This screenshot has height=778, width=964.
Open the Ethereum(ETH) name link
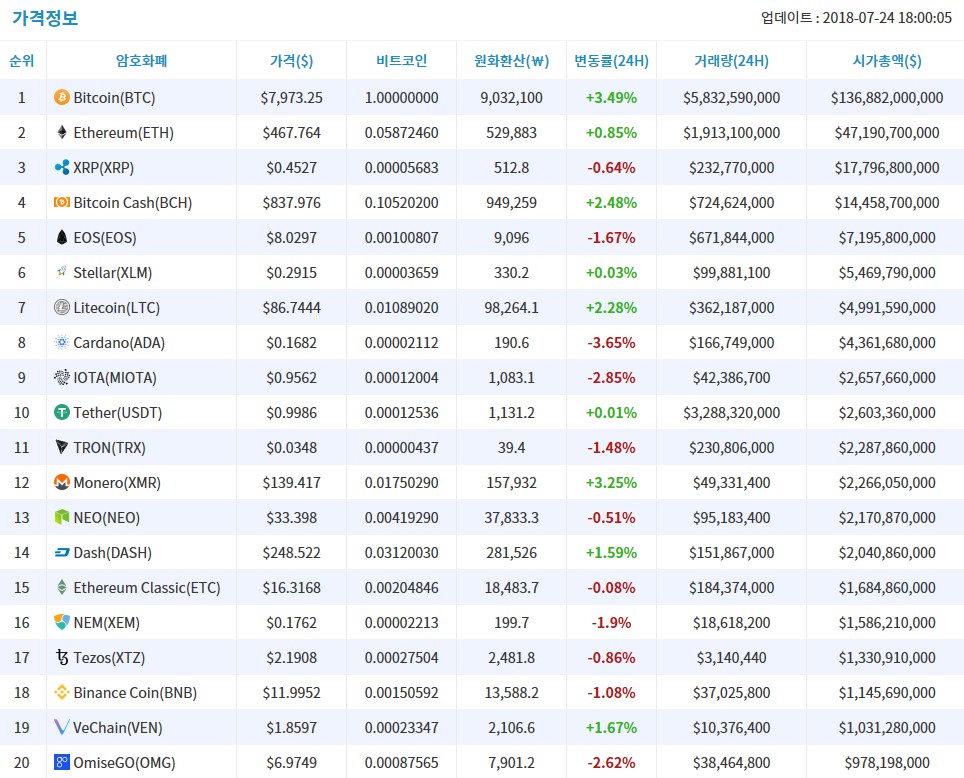124,133
